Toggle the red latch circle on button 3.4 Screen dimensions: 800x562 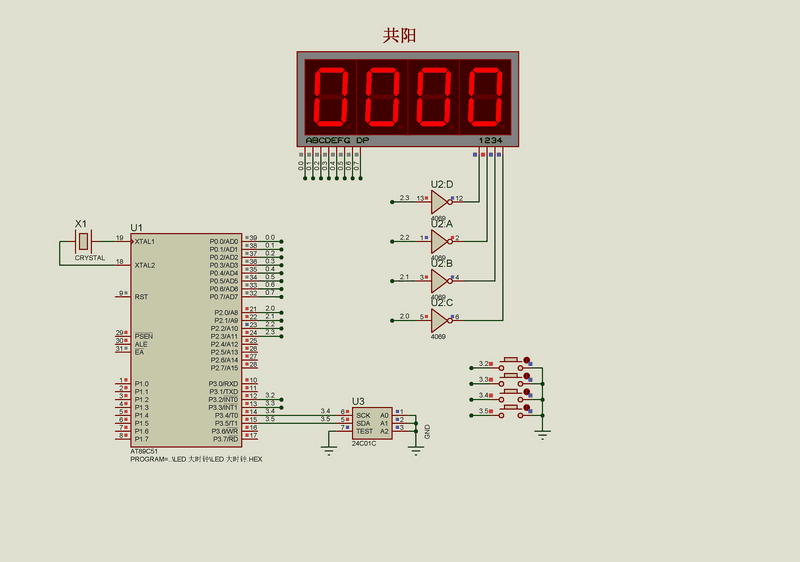point(527,392)
